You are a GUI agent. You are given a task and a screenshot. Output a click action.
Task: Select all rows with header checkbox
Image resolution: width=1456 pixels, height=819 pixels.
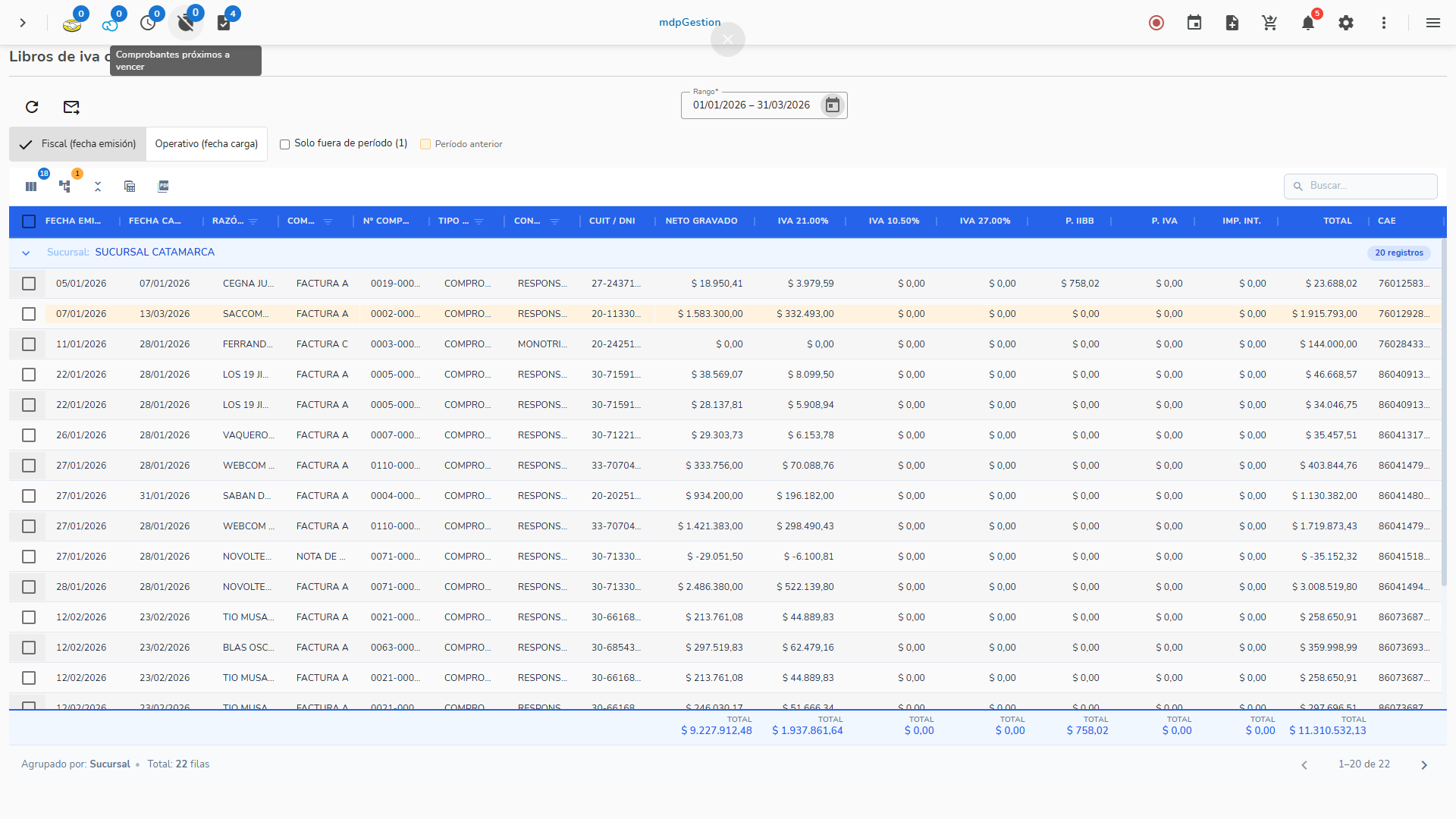pyautogui.click(x=29, y=221)
